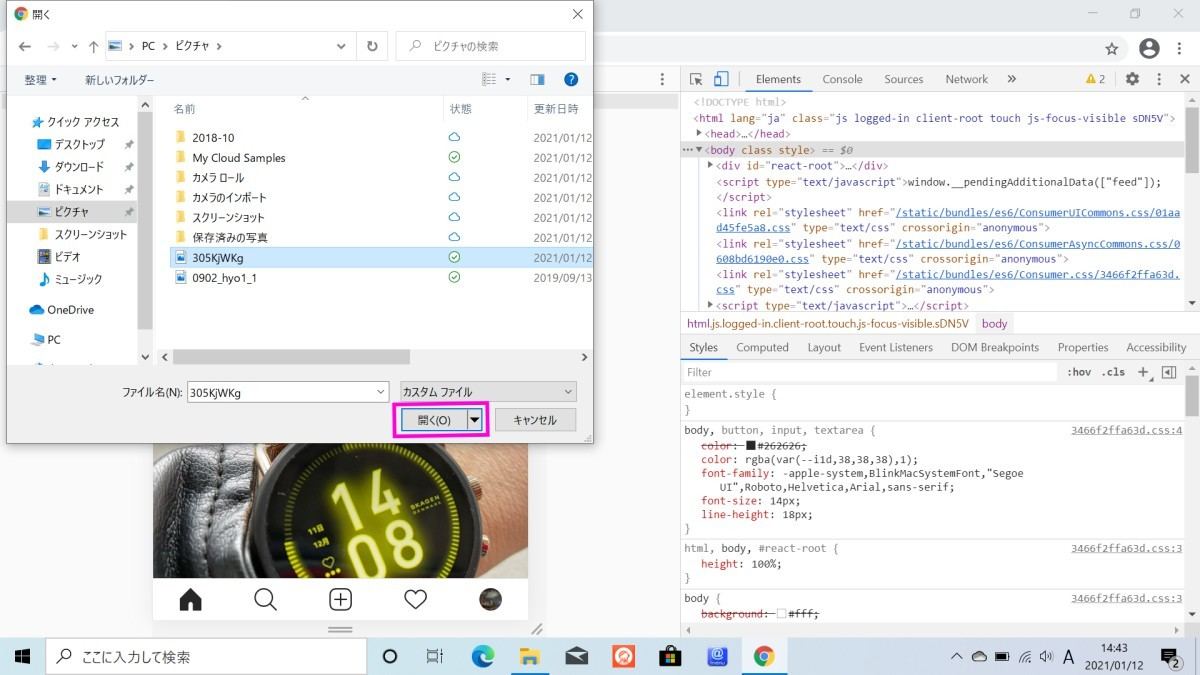Open the view options dropdown arrow
Image resolution: width=1200 pixels, height=675 pixels.
pos(507,79)
